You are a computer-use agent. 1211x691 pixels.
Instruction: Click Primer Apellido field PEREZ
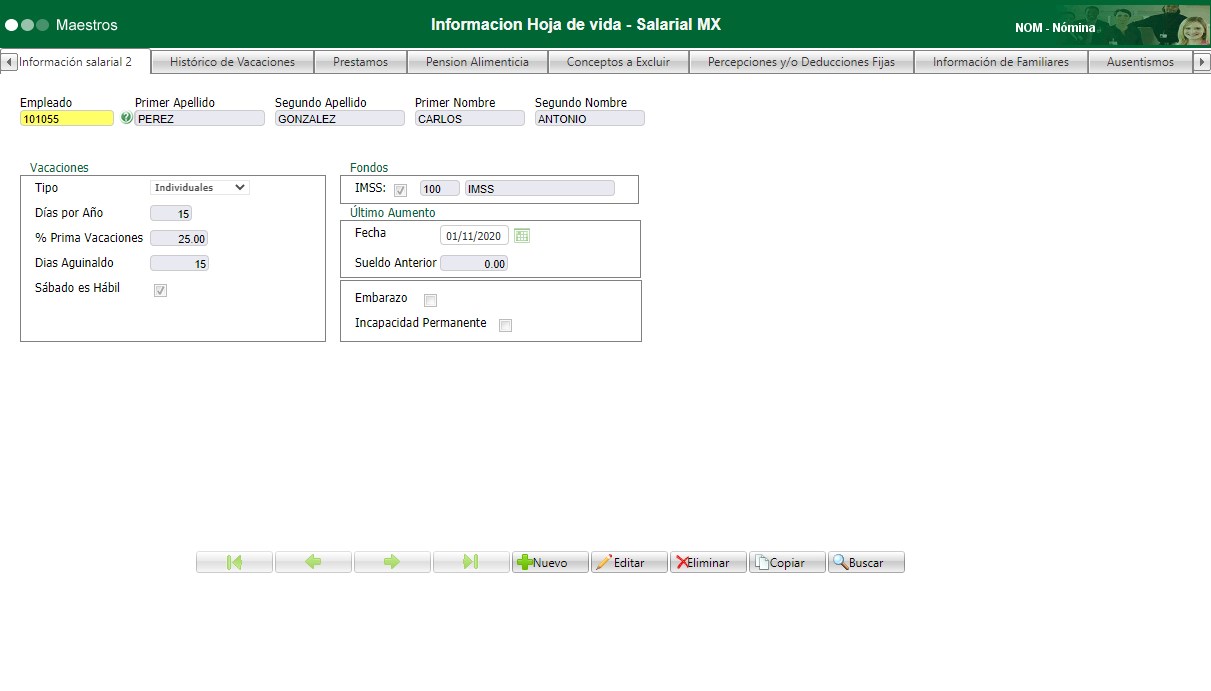pos(200,118)
